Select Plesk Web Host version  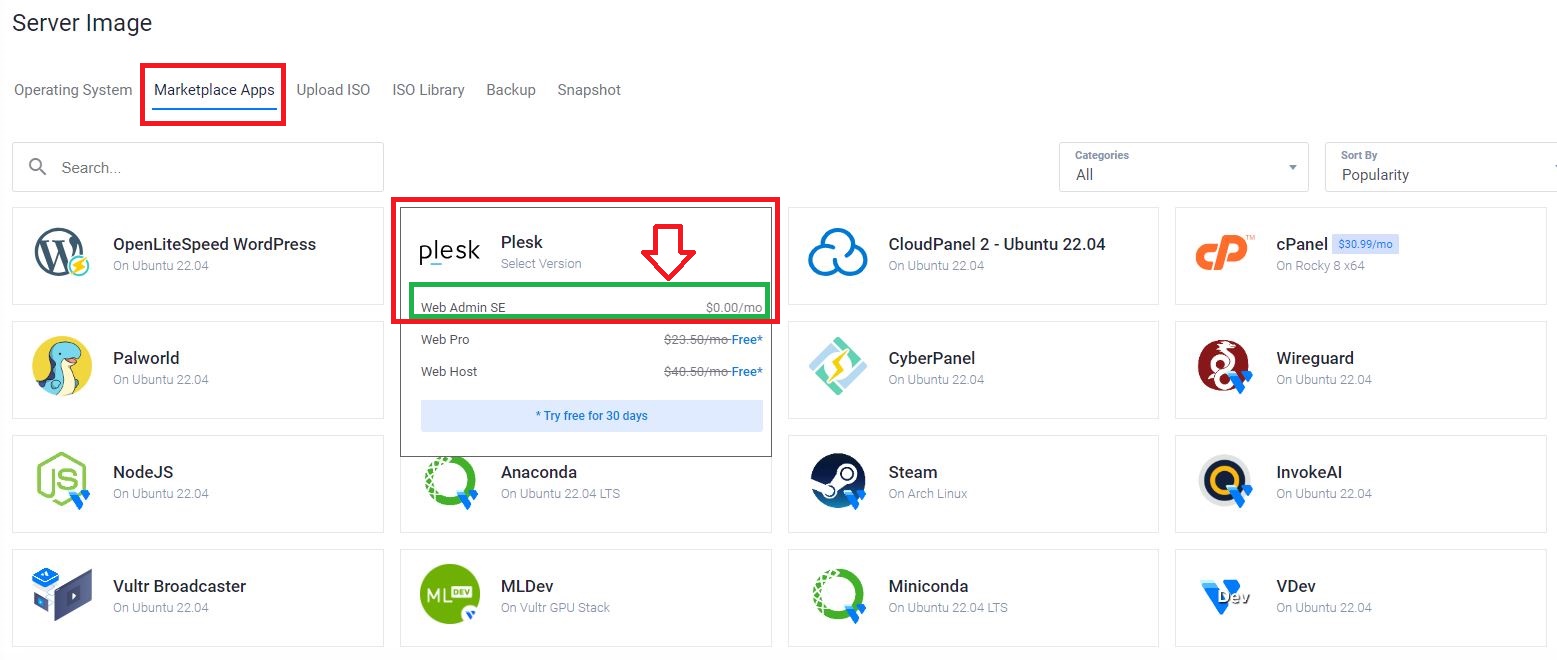tap(591, 372)
